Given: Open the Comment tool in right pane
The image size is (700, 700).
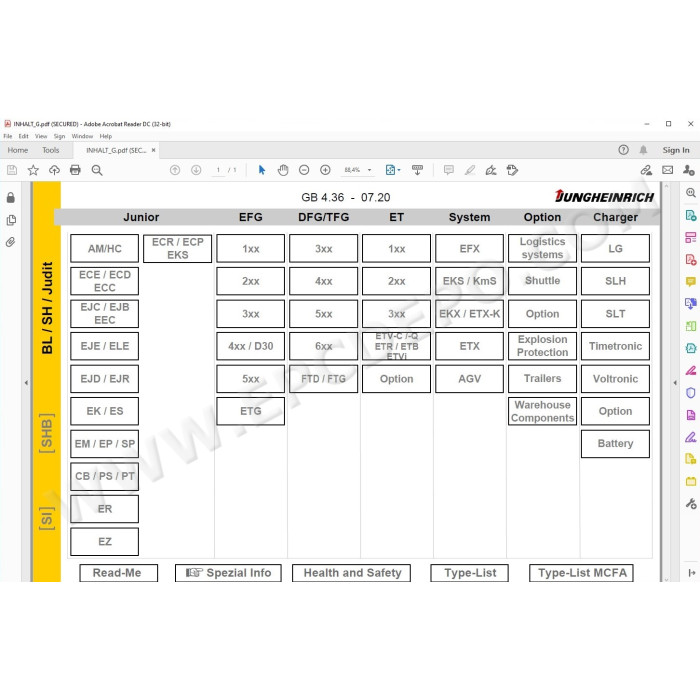Looking at the screenshot, I should click(691, 282).
